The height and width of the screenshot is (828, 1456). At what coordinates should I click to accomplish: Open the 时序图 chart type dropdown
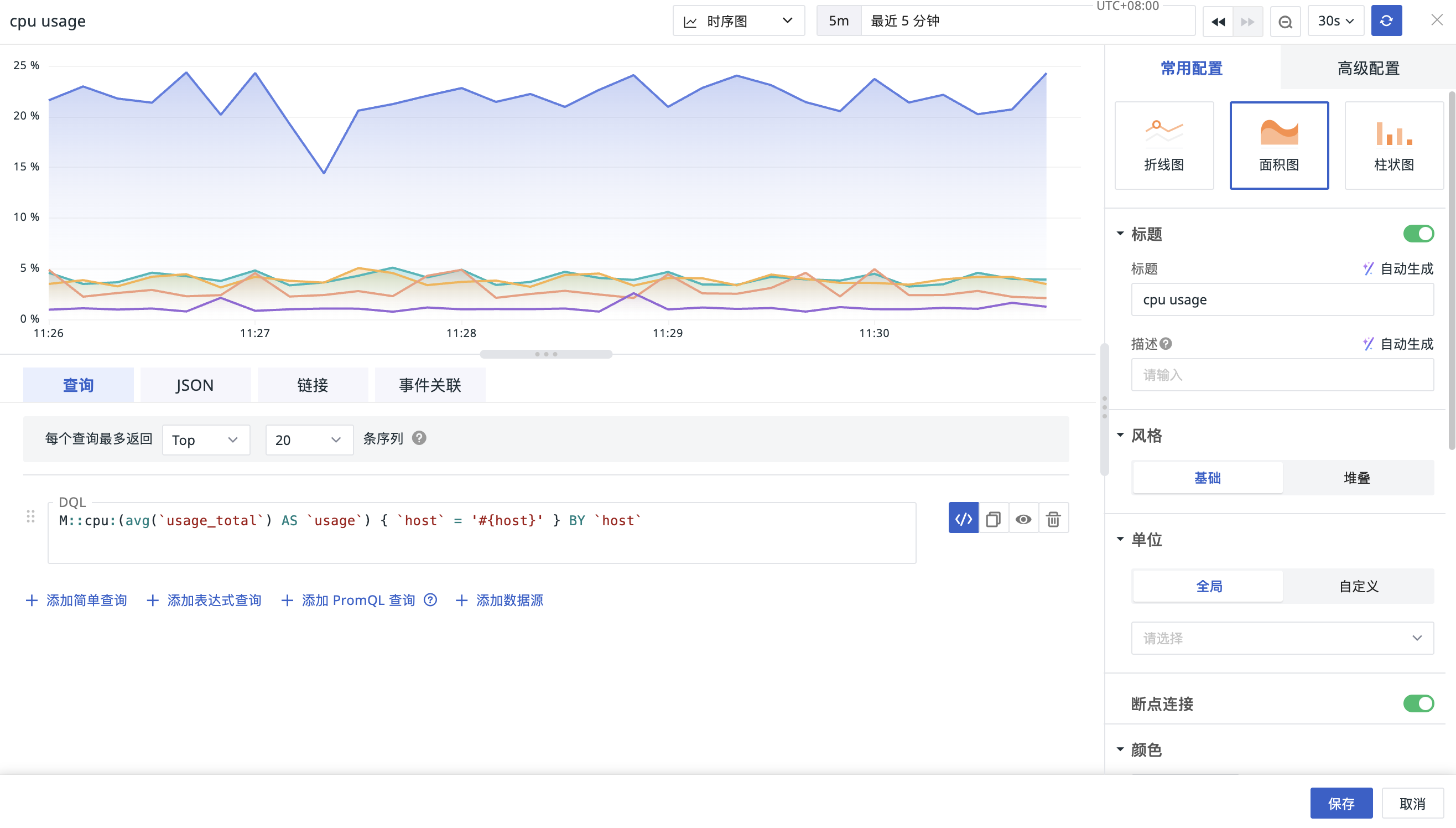pos(738,21)
